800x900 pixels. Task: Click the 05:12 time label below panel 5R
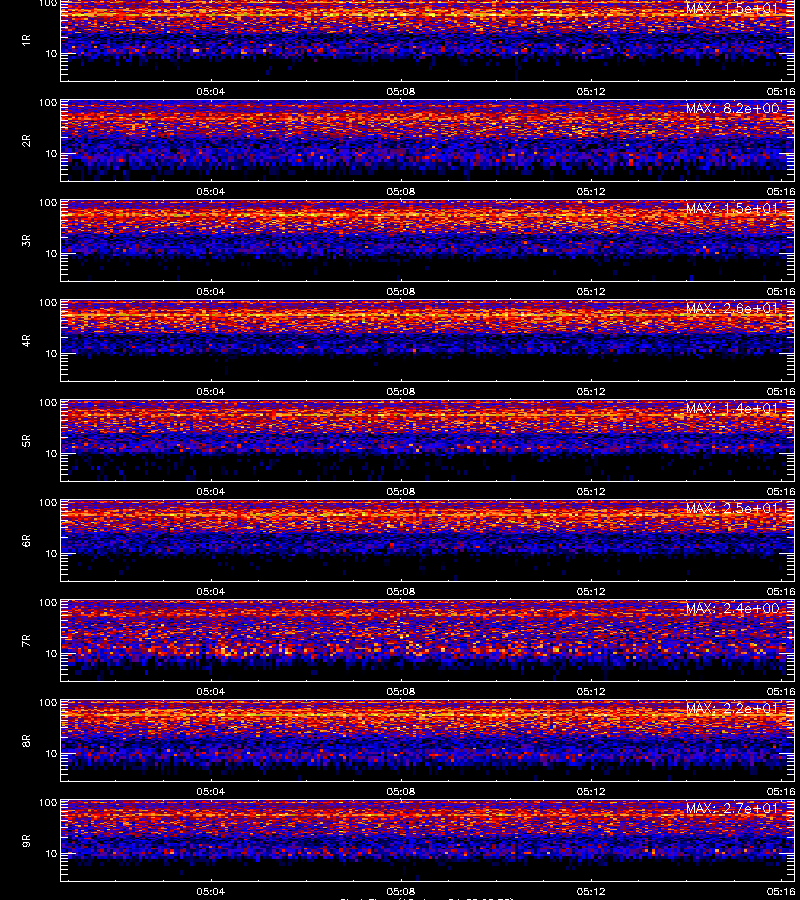click(x=591, y=491)
